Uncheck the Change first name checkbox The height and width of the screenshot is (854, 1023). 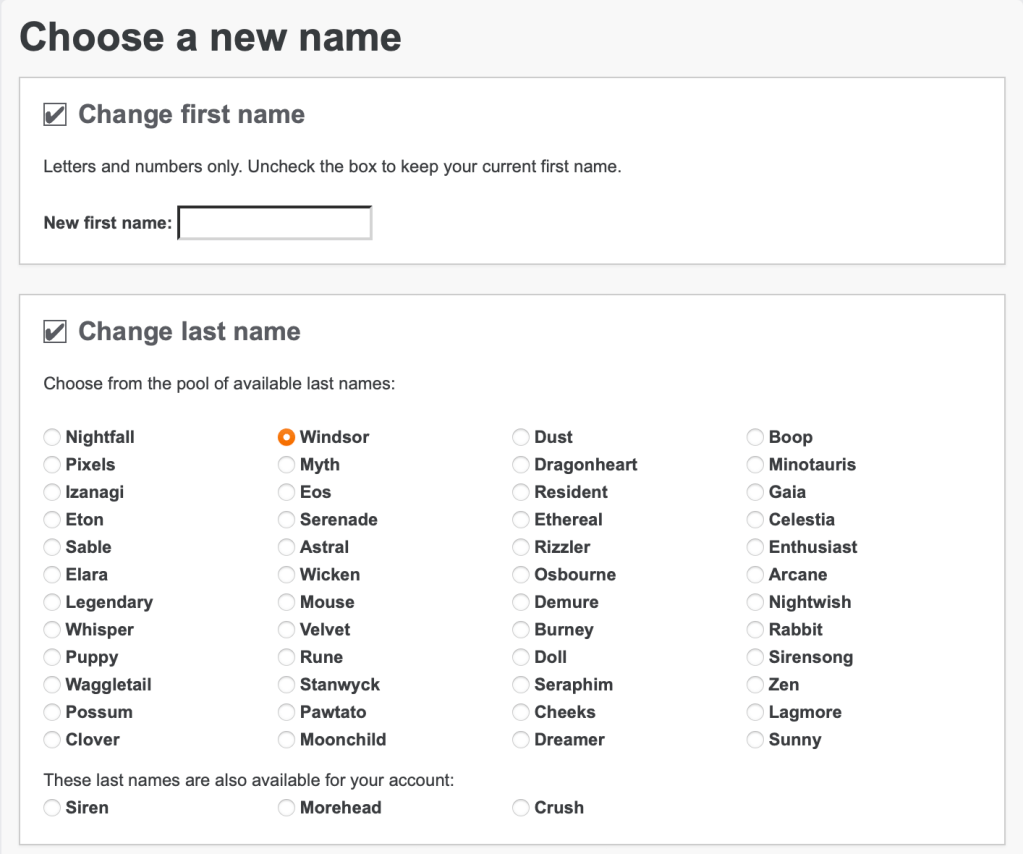[55, 115]
